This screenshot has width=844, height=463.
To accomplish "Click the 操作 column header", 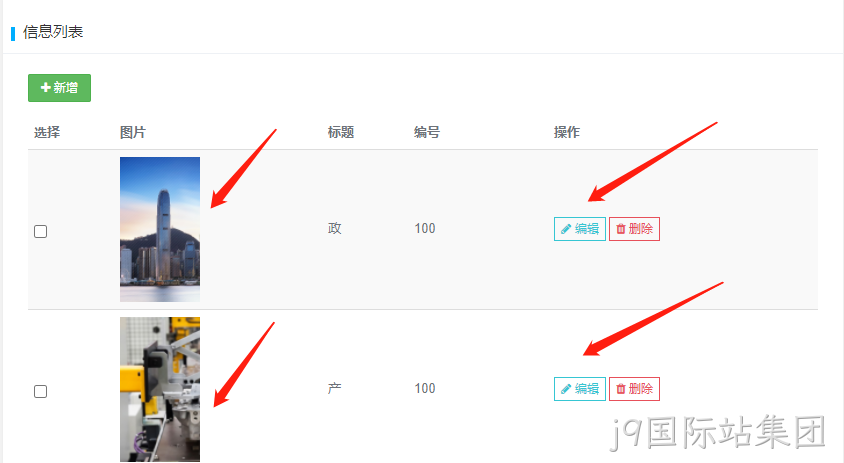I will click(567, 132).
